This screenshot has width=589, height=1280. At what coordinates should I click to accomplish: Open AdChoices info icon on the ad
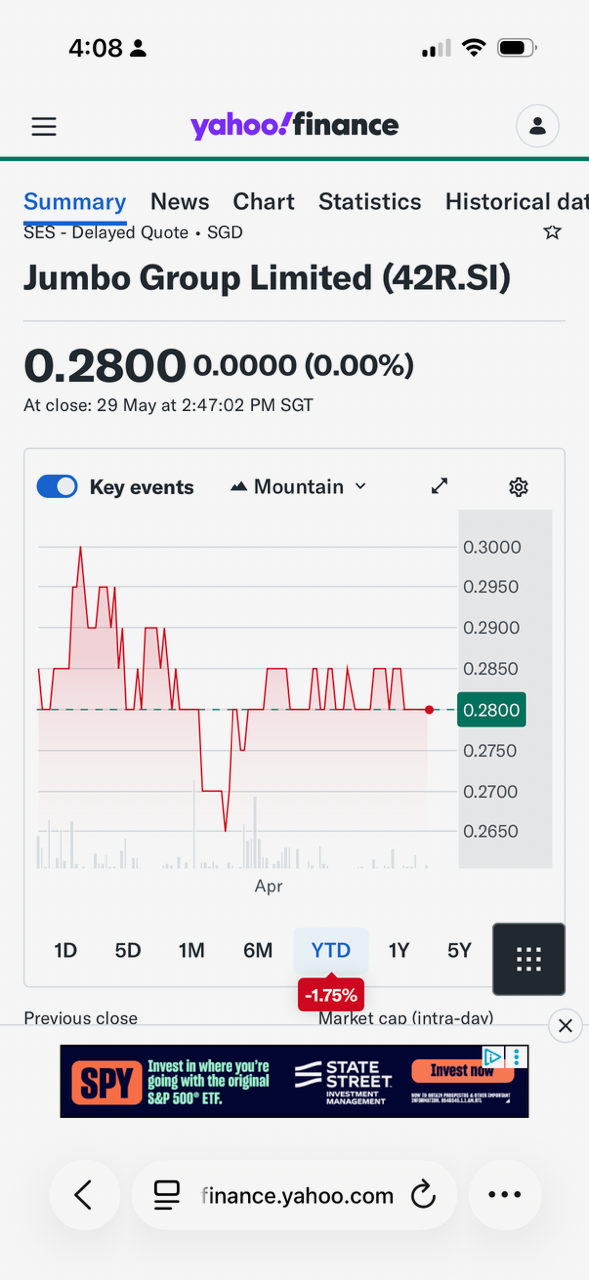[x=492, y=1056]
